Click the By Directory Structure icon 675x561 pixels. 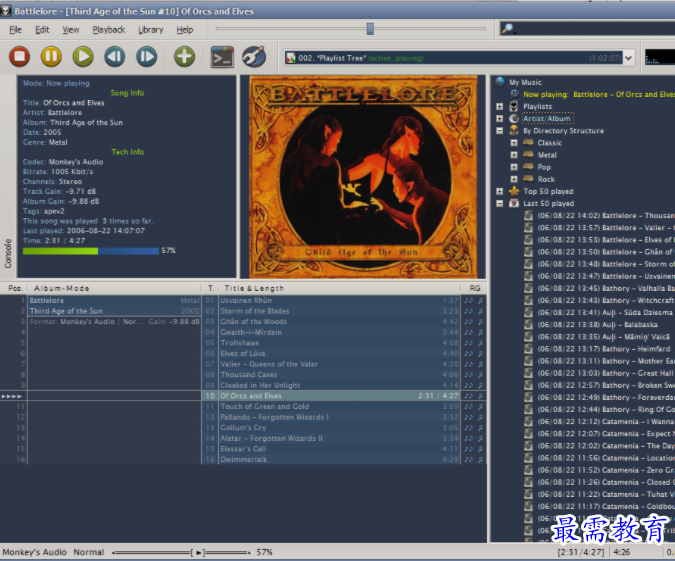pos(514,130)
